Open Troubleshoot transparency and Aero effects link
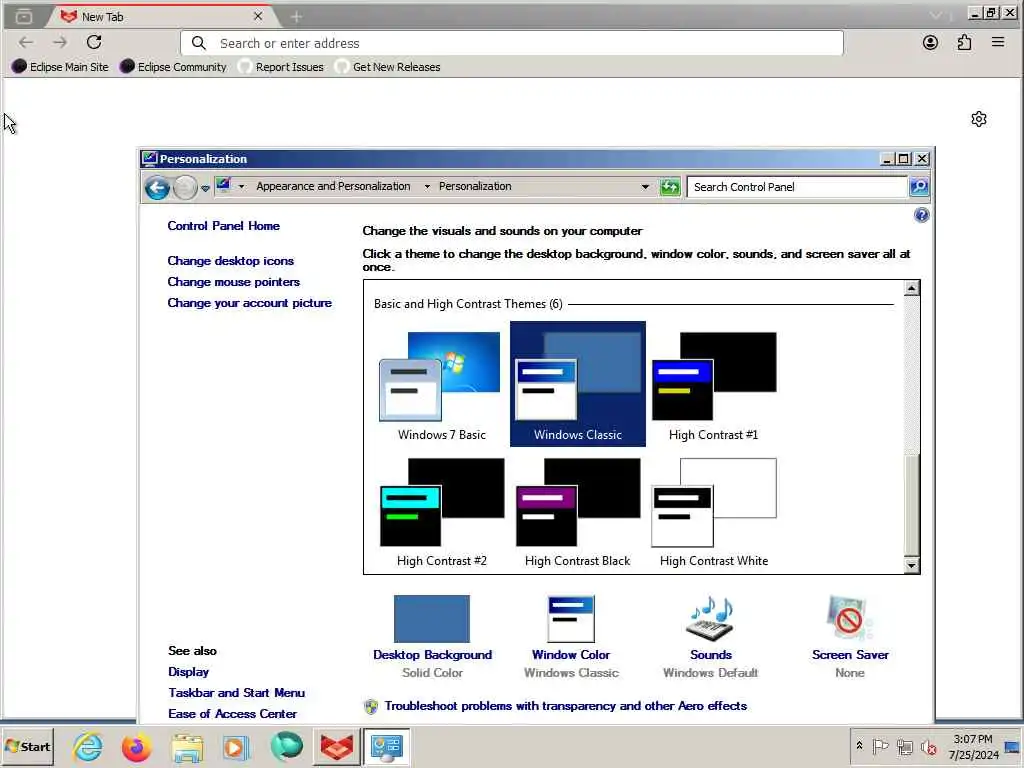This screenshot has width=1024, height=768. tap(566, 706)
